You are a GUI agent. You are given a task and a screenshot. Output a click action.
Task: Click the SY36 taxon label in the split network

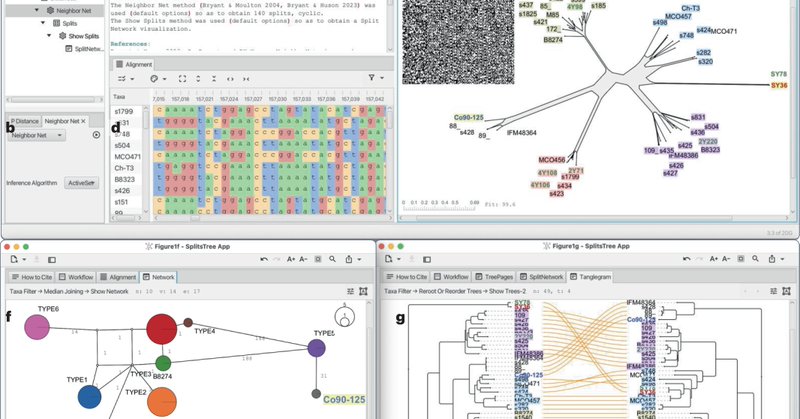[x=779, y=85]
